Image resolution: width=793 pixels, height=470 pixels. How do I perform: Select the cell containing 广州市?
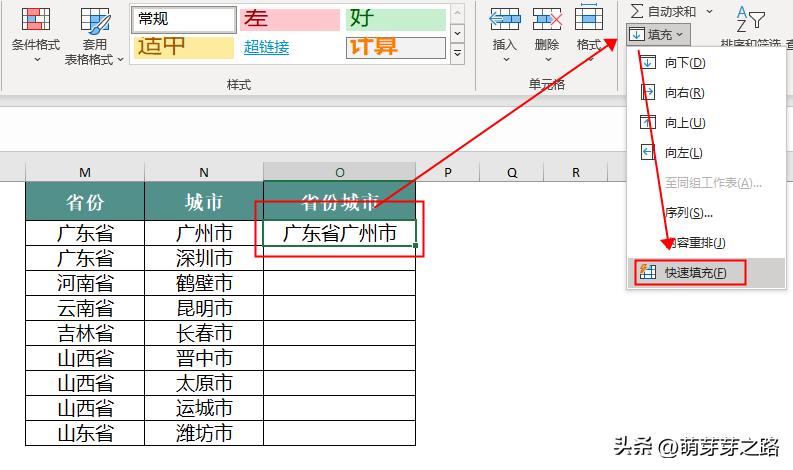coord(204,233)
